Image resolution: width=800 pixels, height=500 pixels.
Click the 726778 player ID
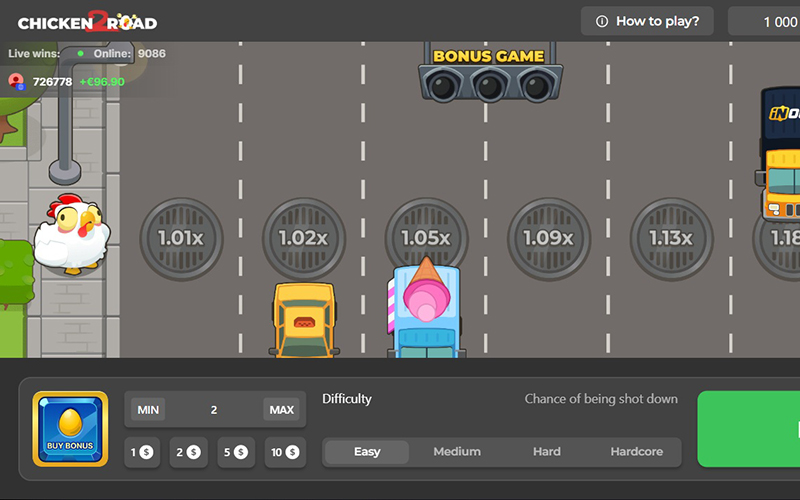pos(53,82)
